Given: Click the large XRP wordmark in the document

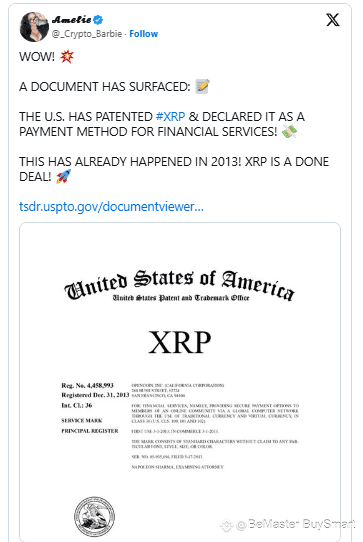Looking at the screenshot, I should tap(180, 342).
